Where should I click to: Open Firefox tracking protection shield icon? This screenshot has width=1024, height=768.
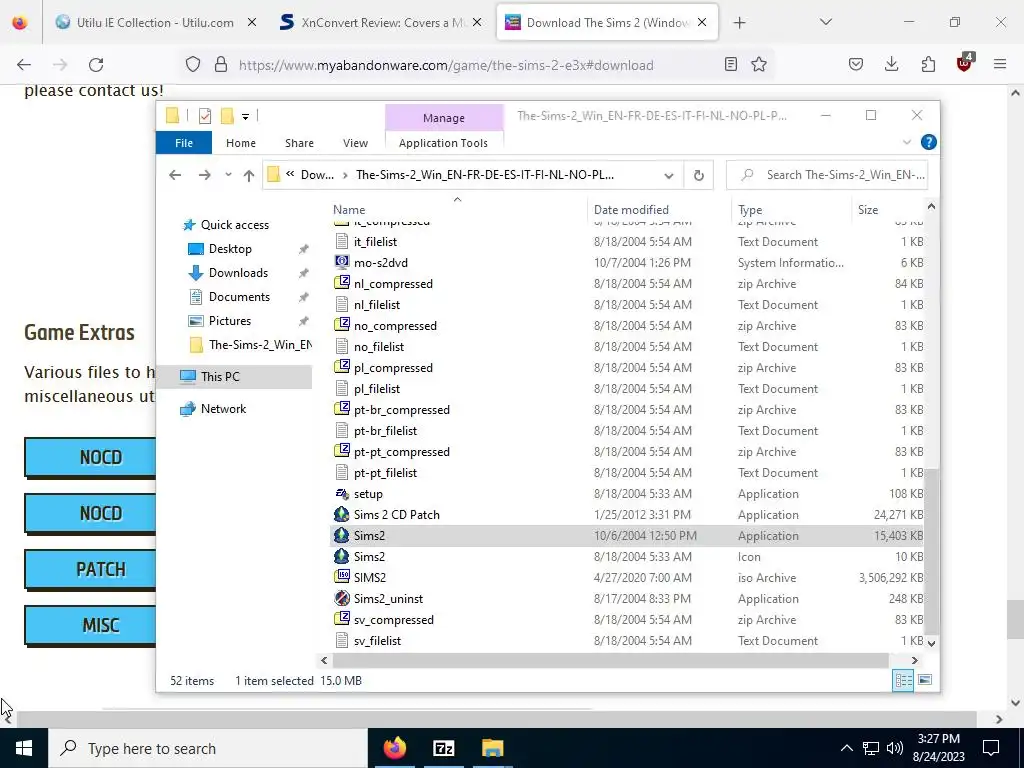(193, 65)
